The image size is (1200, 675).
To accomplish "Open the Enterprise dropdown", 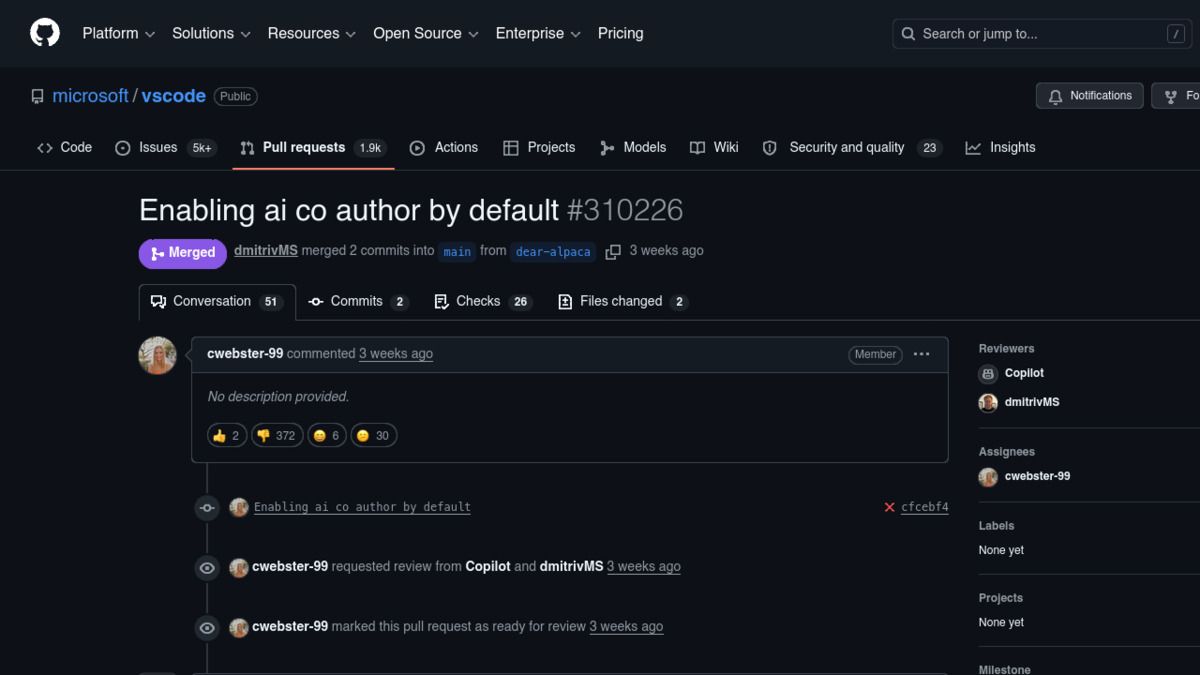I will point(538,33).
